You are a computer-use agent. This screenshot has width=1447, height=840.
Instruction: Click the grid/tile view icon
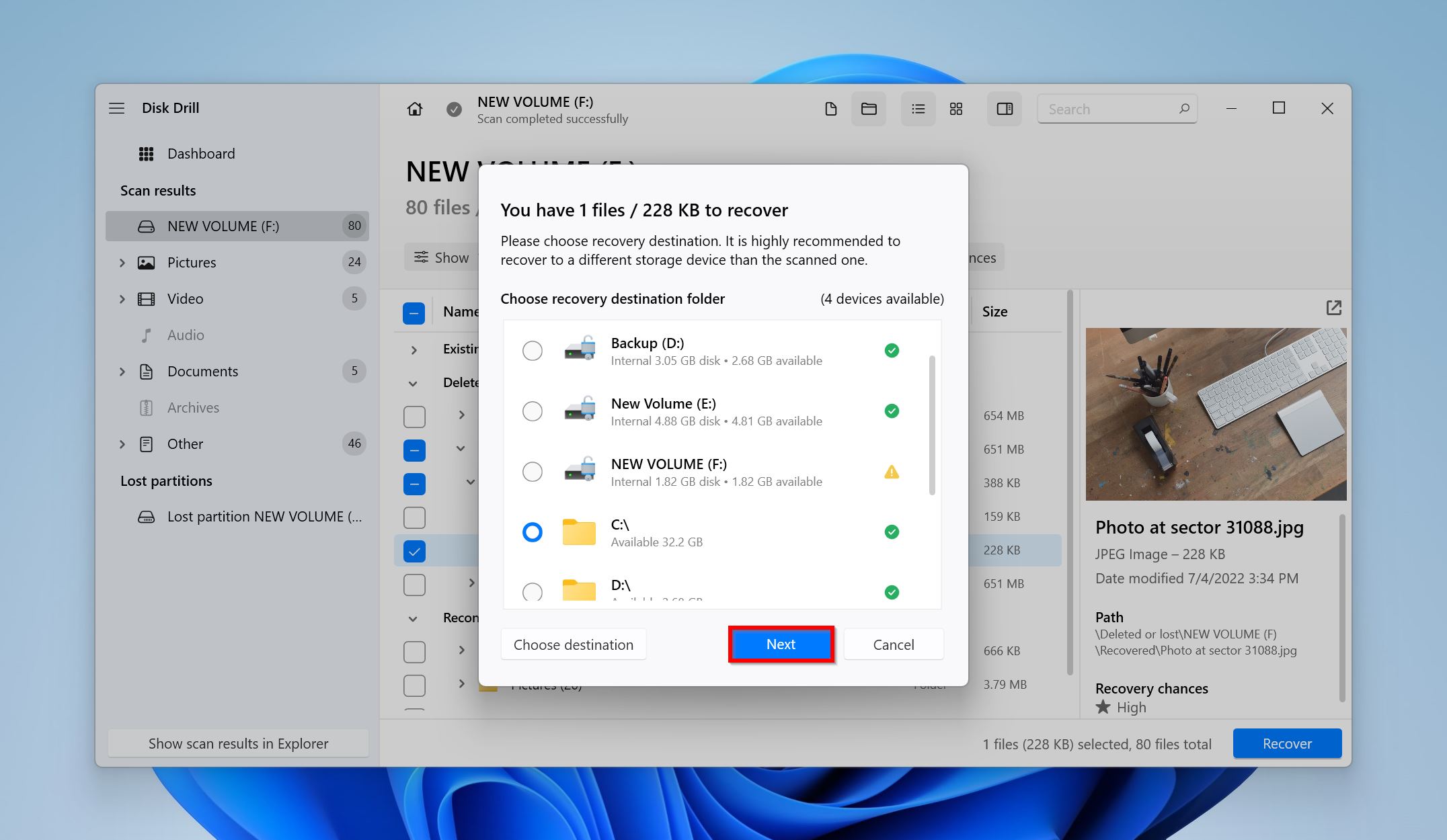coord(956,109)
